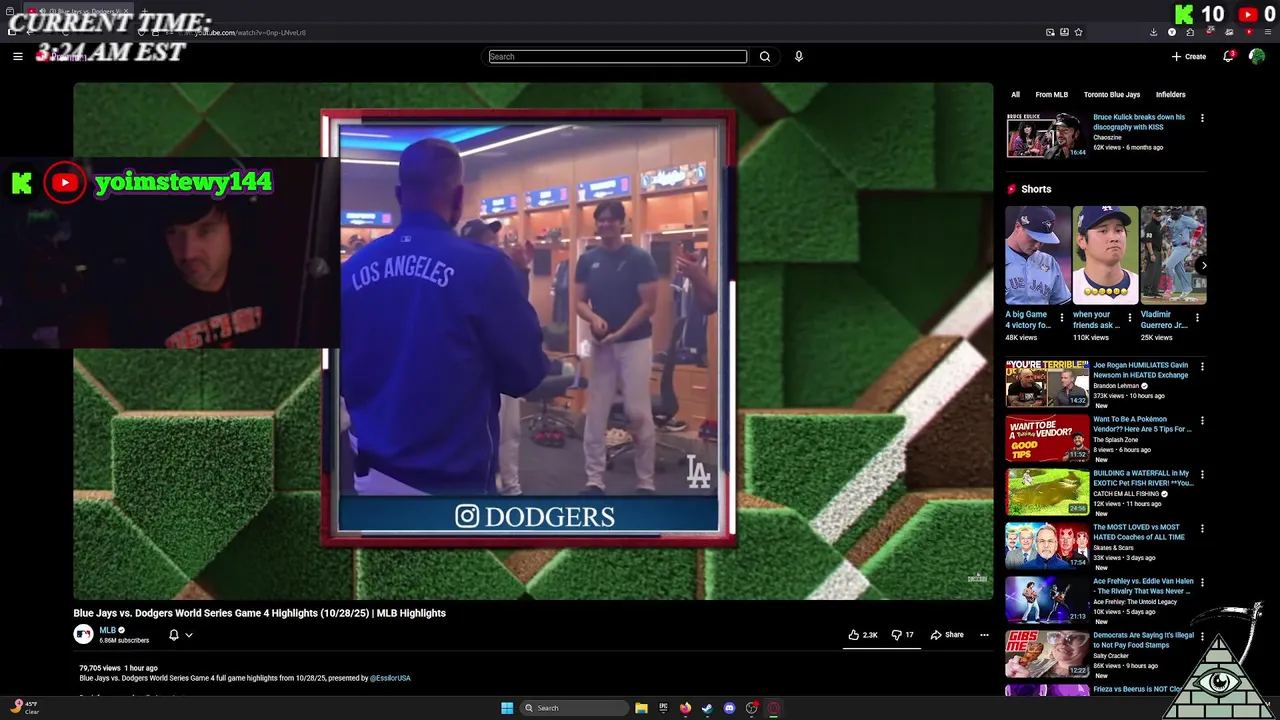Screen dimensions: 1280x720
Task: Bookmark this page with the star icon
Action: click(1078, 32)
